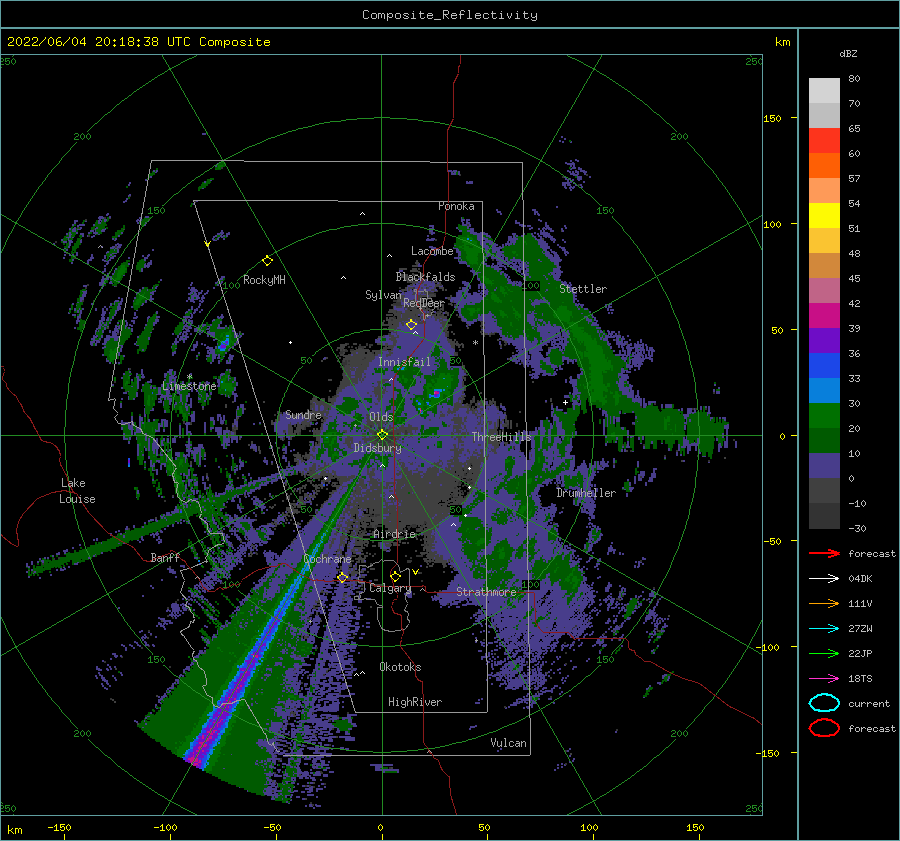Click the purple dBZ legend swatch
The width and height of the screenshot is (900, 841).
click(x=824, y=341)
